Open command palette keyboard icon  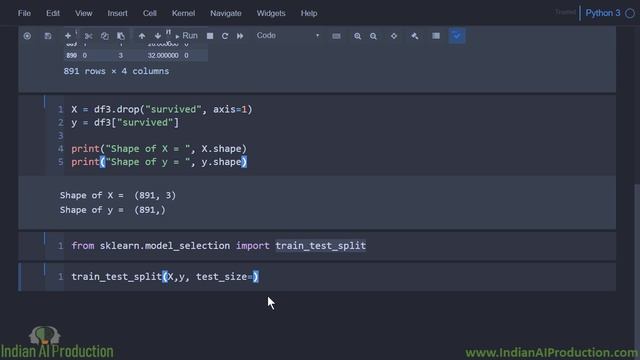coord(336,36)
